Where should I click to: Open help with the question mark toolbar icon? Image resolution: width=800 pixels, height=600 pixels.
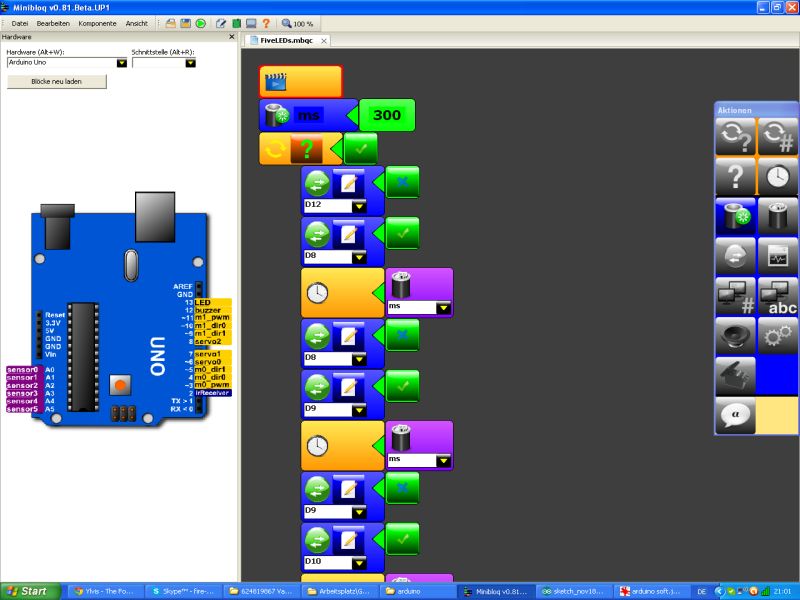click(266, 23)
